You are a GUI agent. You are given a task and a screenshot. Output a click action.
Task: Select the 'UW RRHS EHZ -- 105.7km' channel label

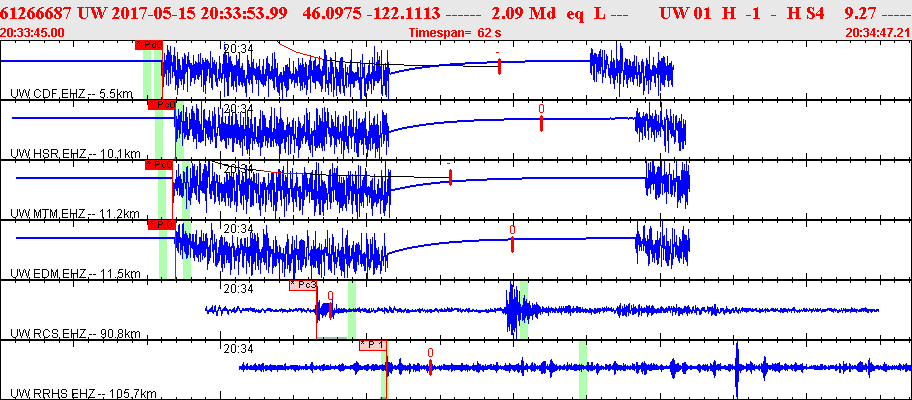[x=83, y=394]
